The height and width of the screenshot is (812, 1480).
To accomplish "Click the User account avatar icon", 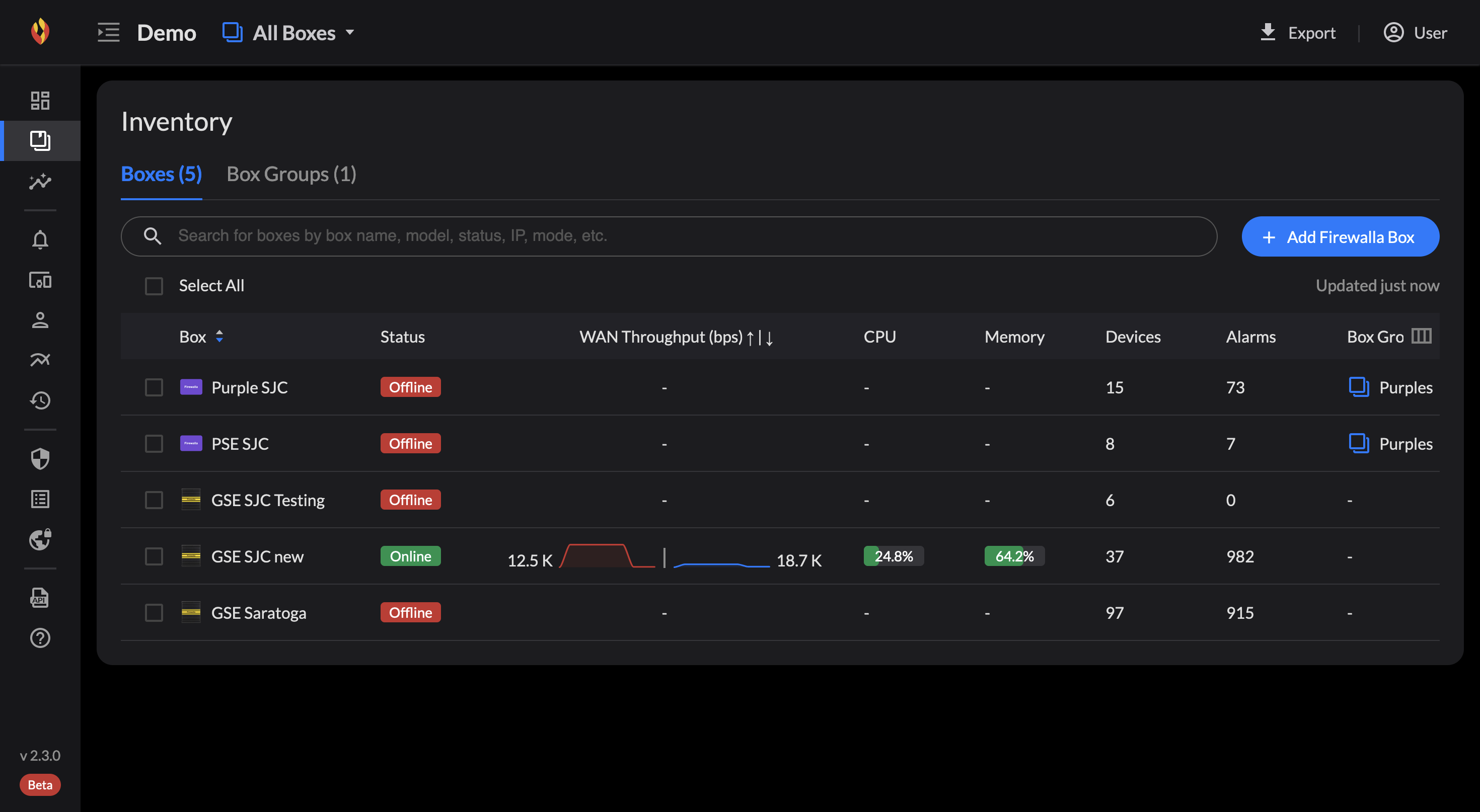I will click(x=1393, y=32).
